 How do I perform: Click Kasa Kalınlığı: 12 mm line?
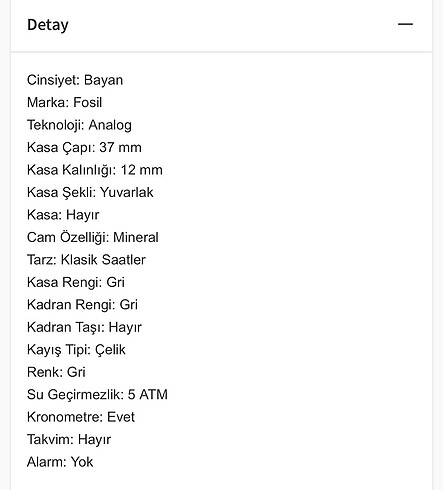pyautogui.click(x=95, y=170)
